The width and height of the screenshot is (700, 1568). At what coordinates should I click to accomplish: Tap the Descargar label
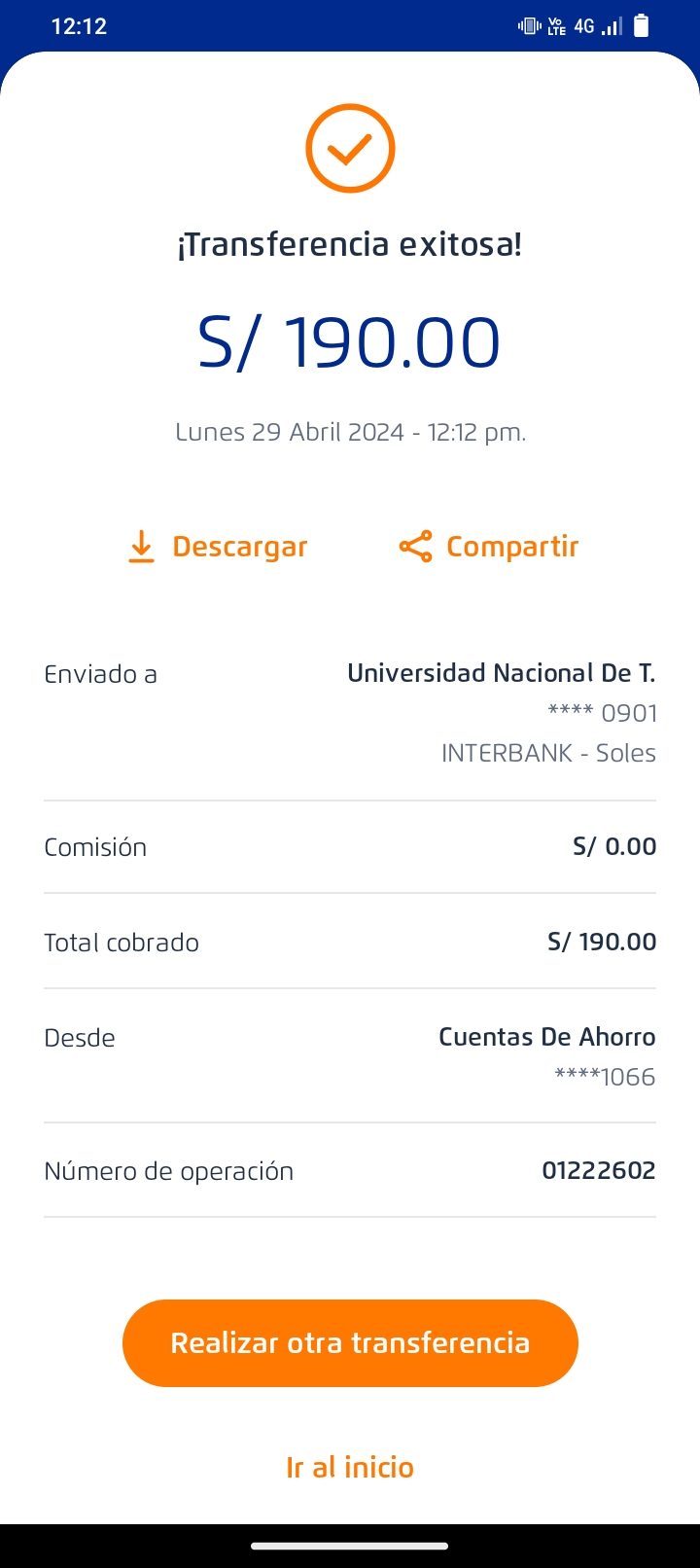[239, 547]
